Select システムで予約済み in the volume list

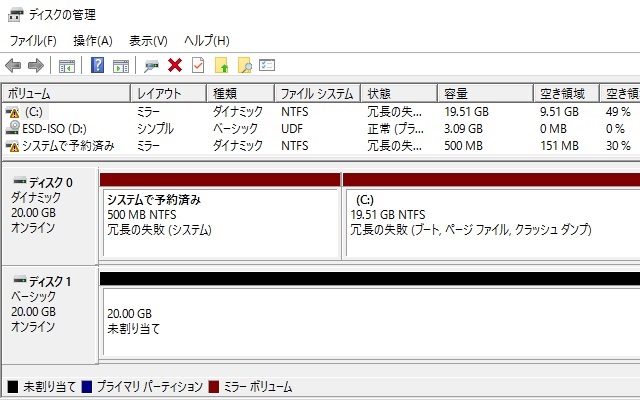(68, 146)
